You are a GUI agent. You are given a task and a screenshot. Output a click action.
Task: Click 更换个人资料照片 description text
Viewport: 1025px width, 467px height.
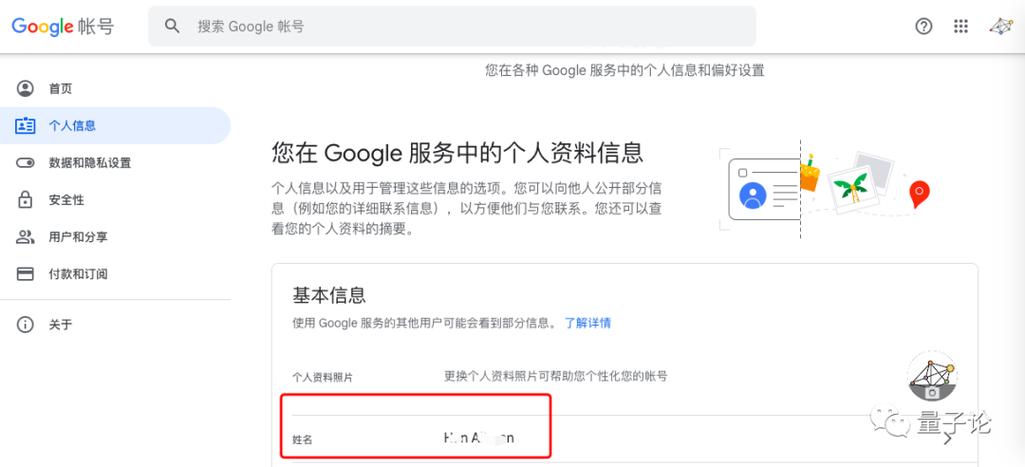coord(556,376)
